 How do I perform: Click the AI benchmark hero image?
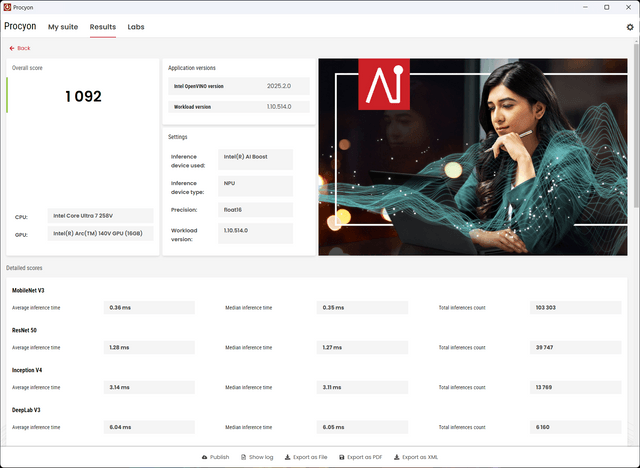pyautogui.click(x=473, y=157)
